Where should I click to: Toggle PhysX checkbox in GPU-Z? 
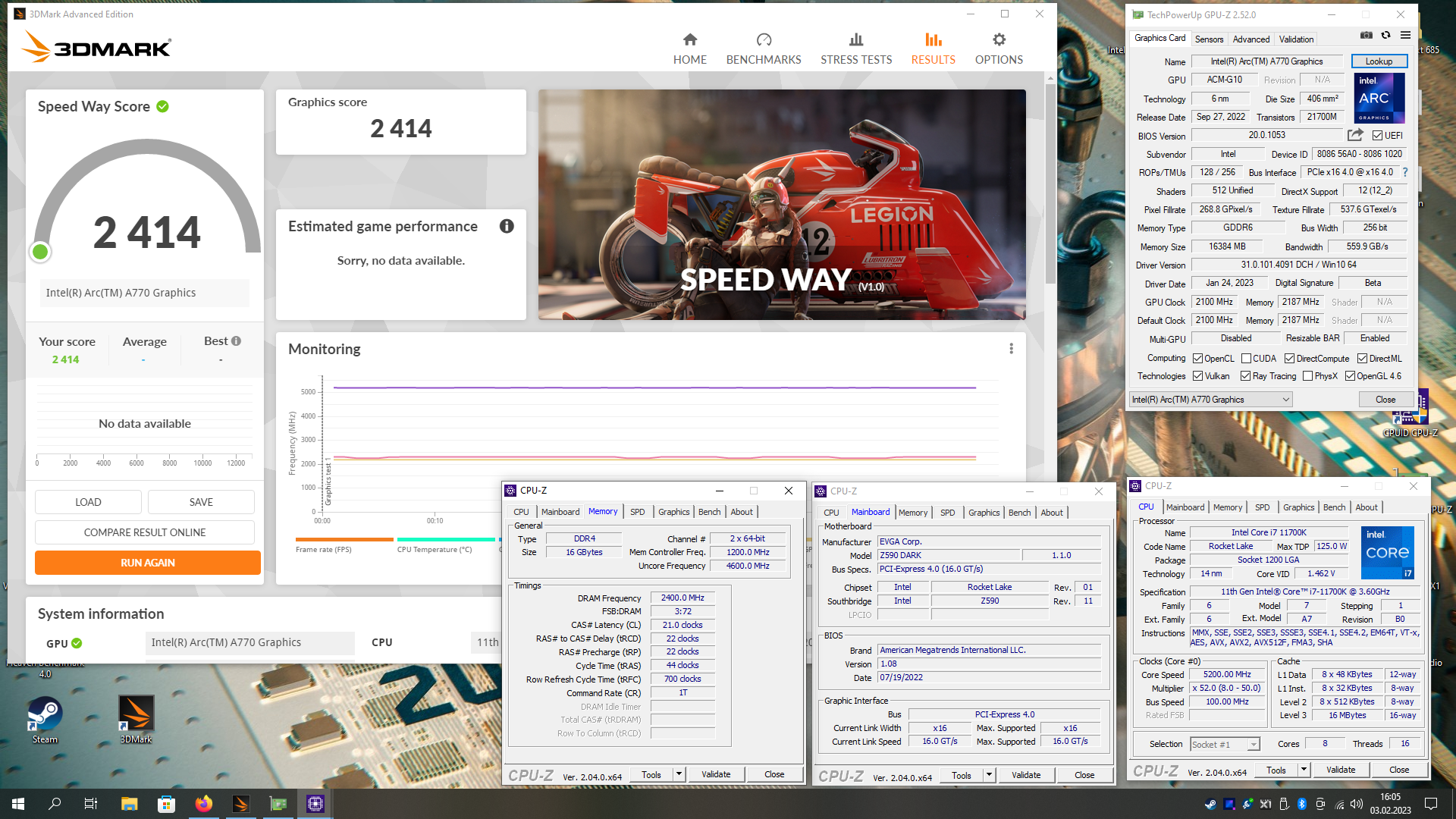(1307, 376)
